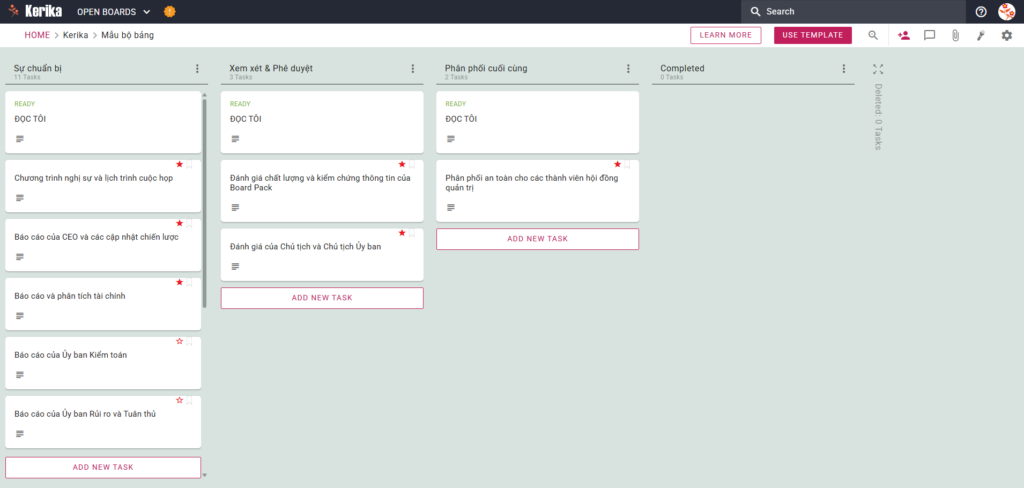Open details icon on Đánh giá của Chủ tịch card
The width and height of the screenshot is (1024, 488).
tap(235, 266)
